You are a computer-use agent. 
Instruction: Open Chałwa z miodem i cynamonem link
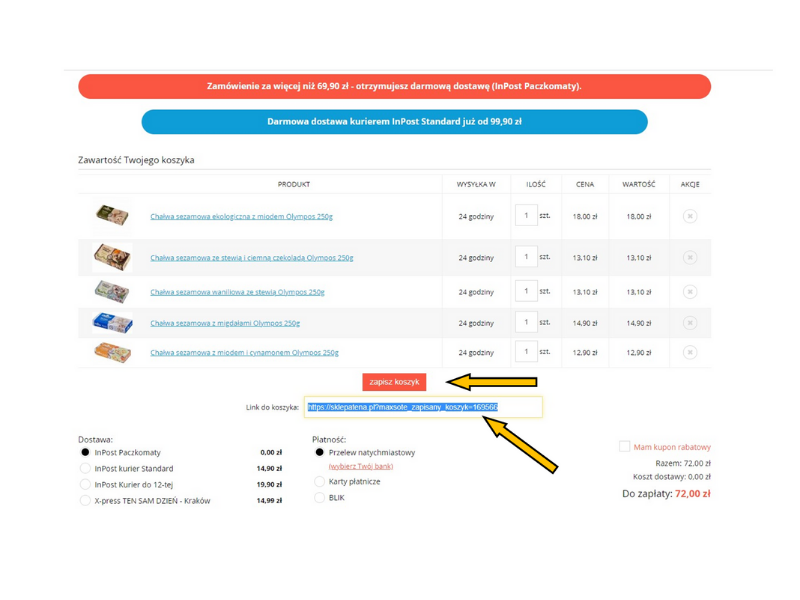click(x=244, y=353)
